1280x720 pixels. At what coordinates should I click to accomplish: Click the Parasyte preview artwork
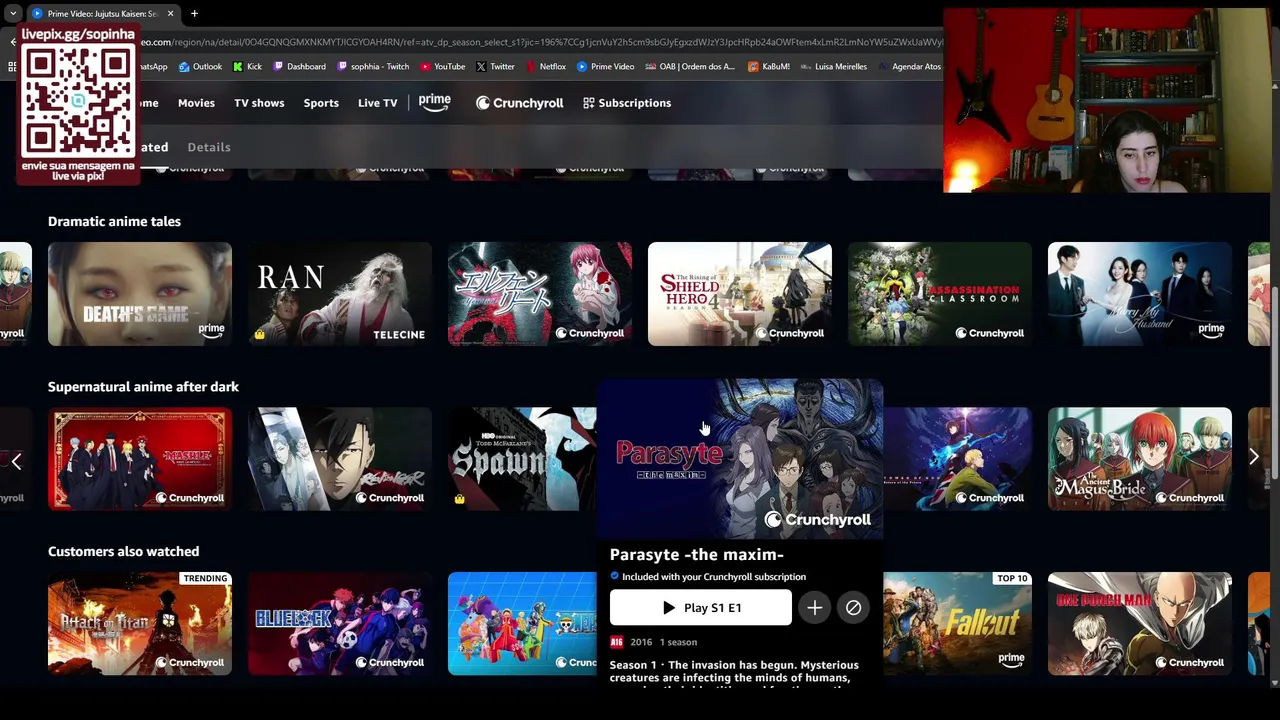click(x=740, y=458)
